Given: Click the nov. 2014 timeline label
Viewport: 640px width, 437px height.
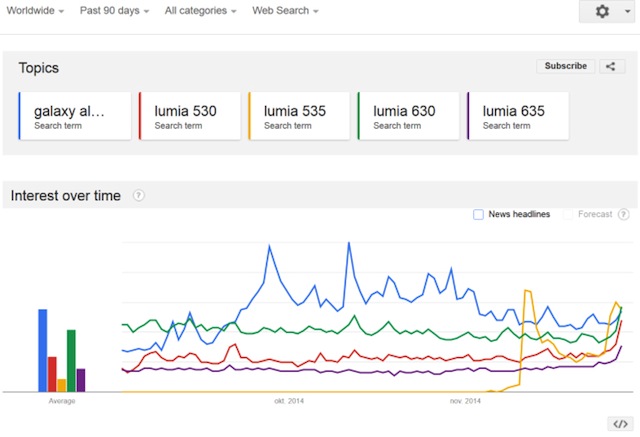Looking at the screenshot, I should (x=466, y=401).
